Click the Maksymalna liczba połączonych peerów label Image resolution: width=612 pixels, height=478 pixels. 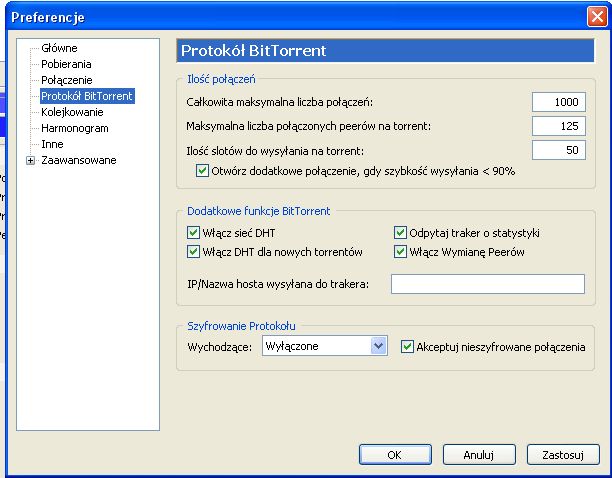pos(308,126)
